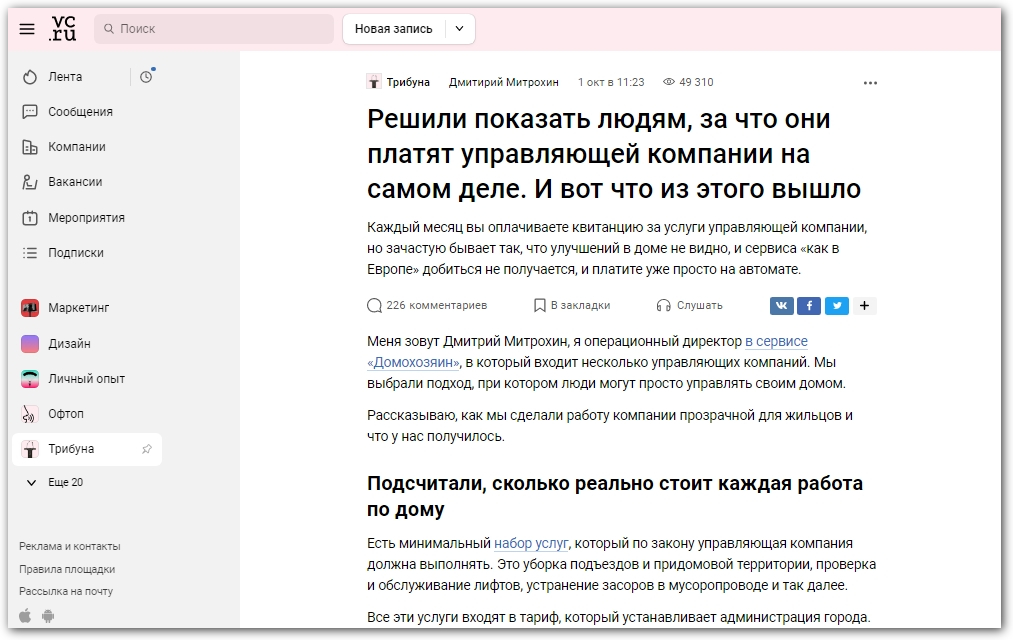Screen dimensions: 1013x640
Task: Click the Сообщения menu label
Action: pyautogui.click(x=80, y=112)
